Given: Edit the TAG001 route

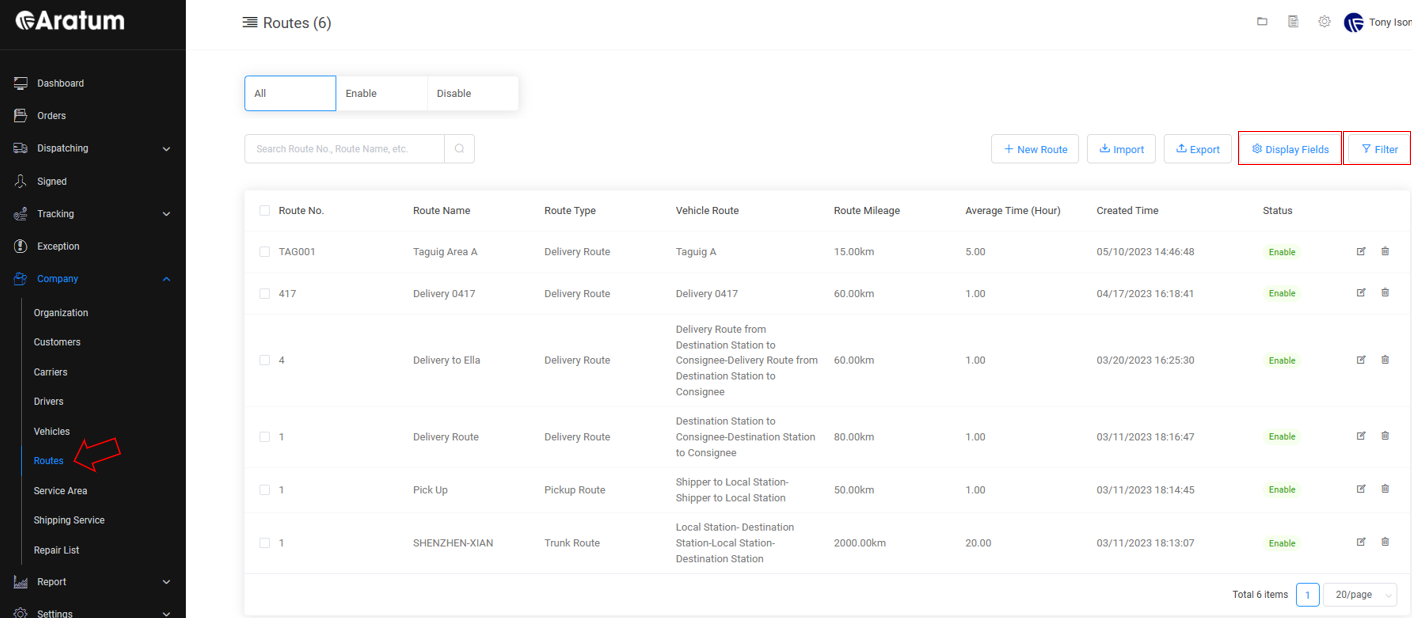Looking at the screenshot, I should tap(1361, 251).
